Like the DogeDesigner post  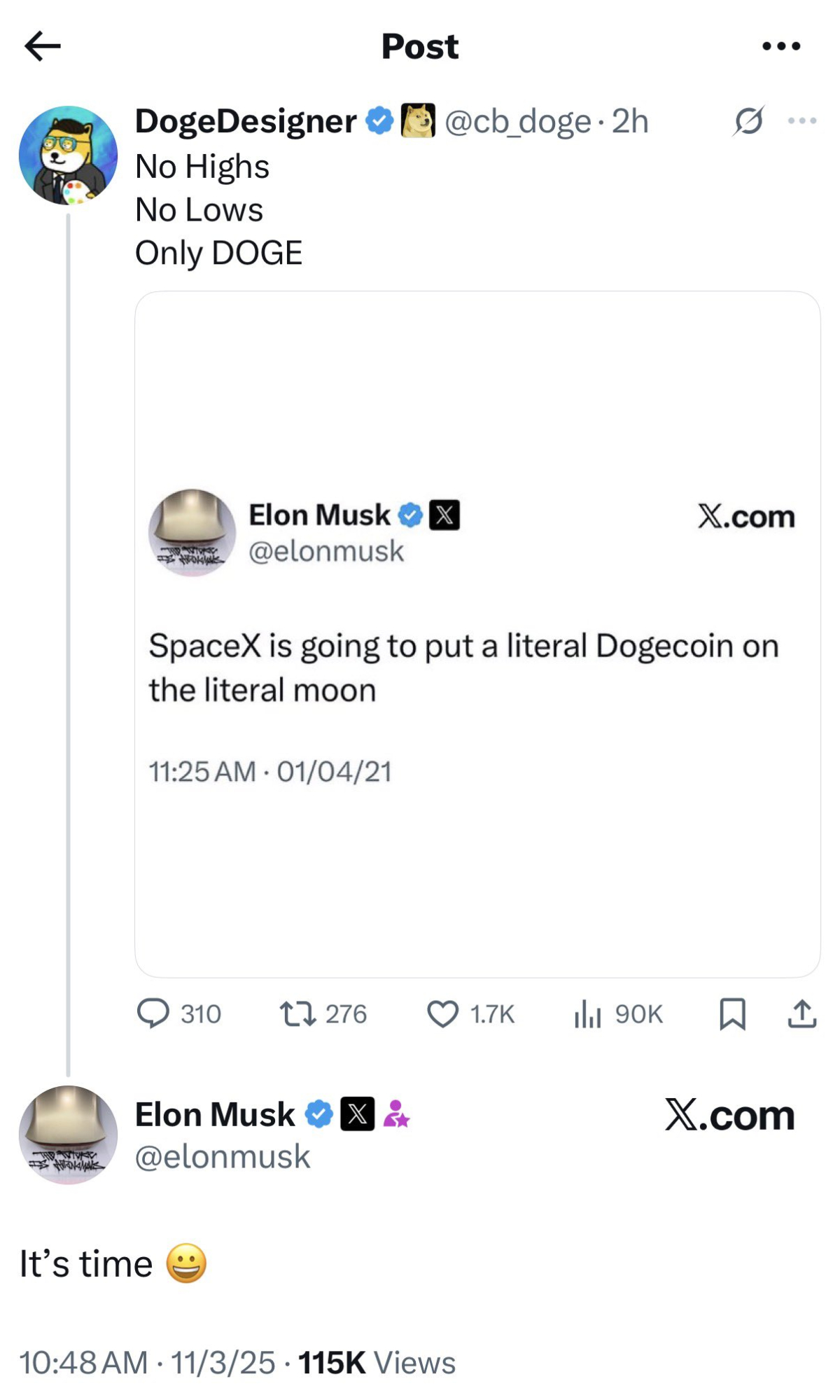coord(443,1013)
